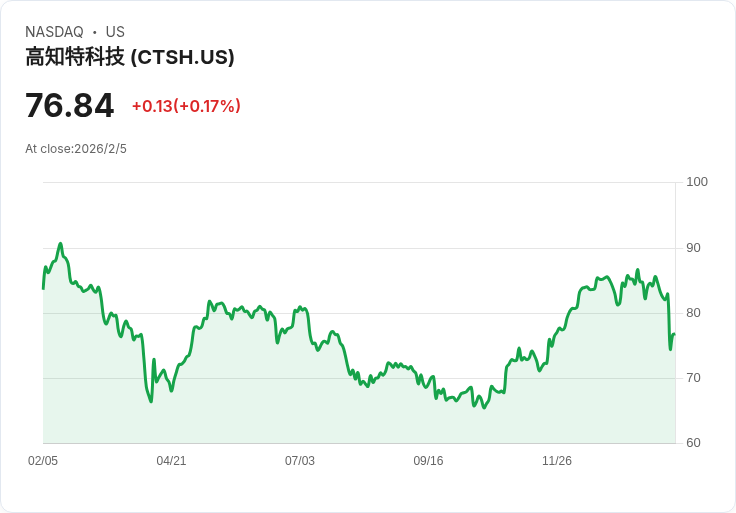Select the 09/16 date on x-axis
The height and width of the screenshot is (513, 736).
(428, 461)
